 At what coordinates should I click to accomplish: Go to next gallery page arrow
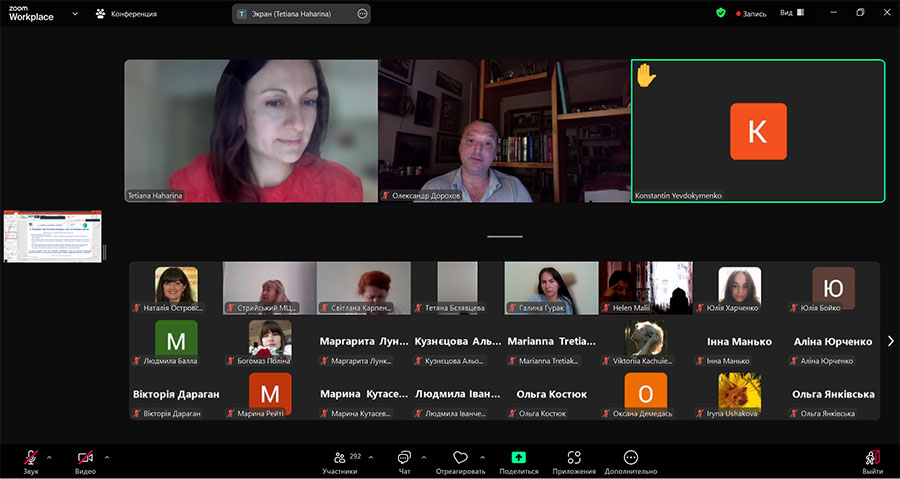(x=891, y=341)
